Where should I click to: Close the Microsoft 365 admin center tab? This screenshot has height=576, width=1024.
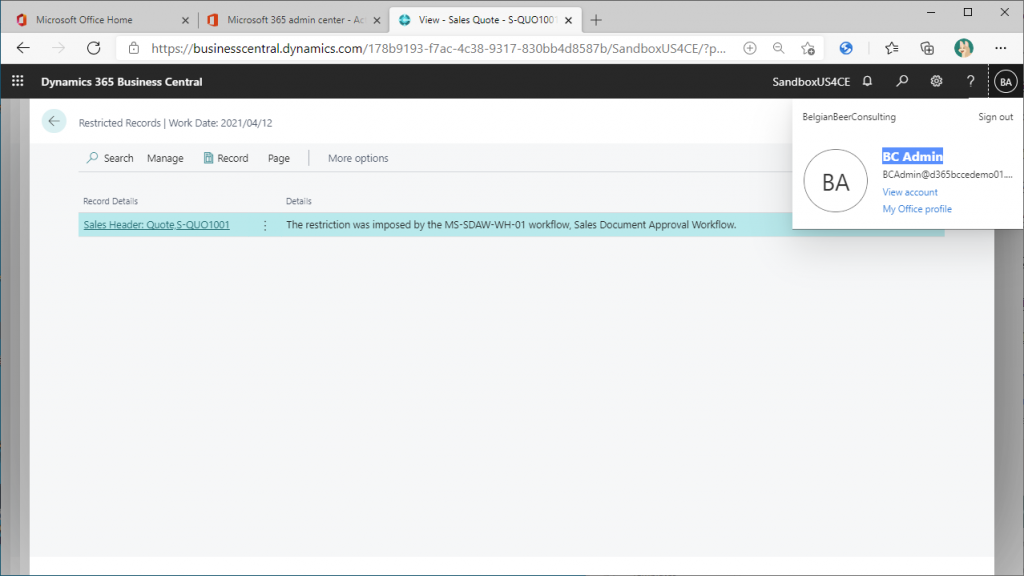pyautogui.click(x=377, y=20)
